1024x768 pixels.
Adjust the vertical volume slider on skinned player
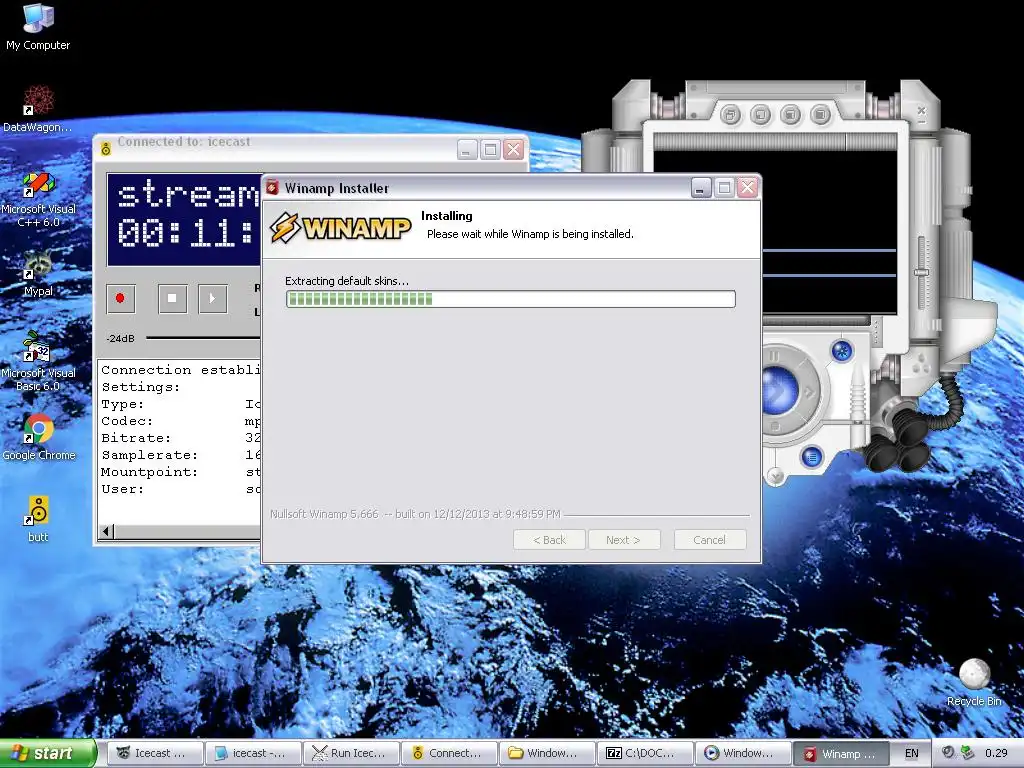[x=921, y=271]
